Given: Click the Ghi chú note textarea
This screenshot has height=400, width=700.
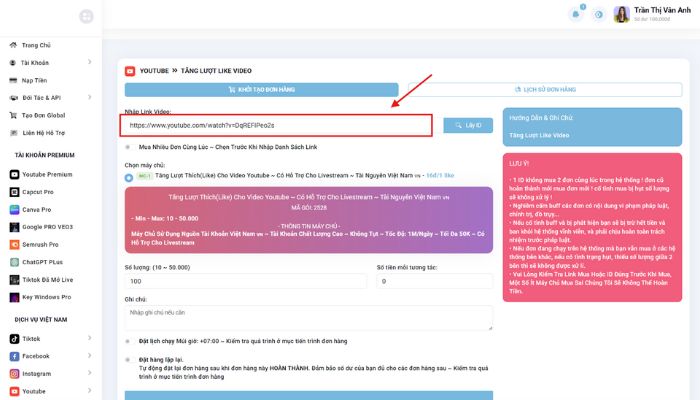Looking at the screenshot, I should click(309, 318).
